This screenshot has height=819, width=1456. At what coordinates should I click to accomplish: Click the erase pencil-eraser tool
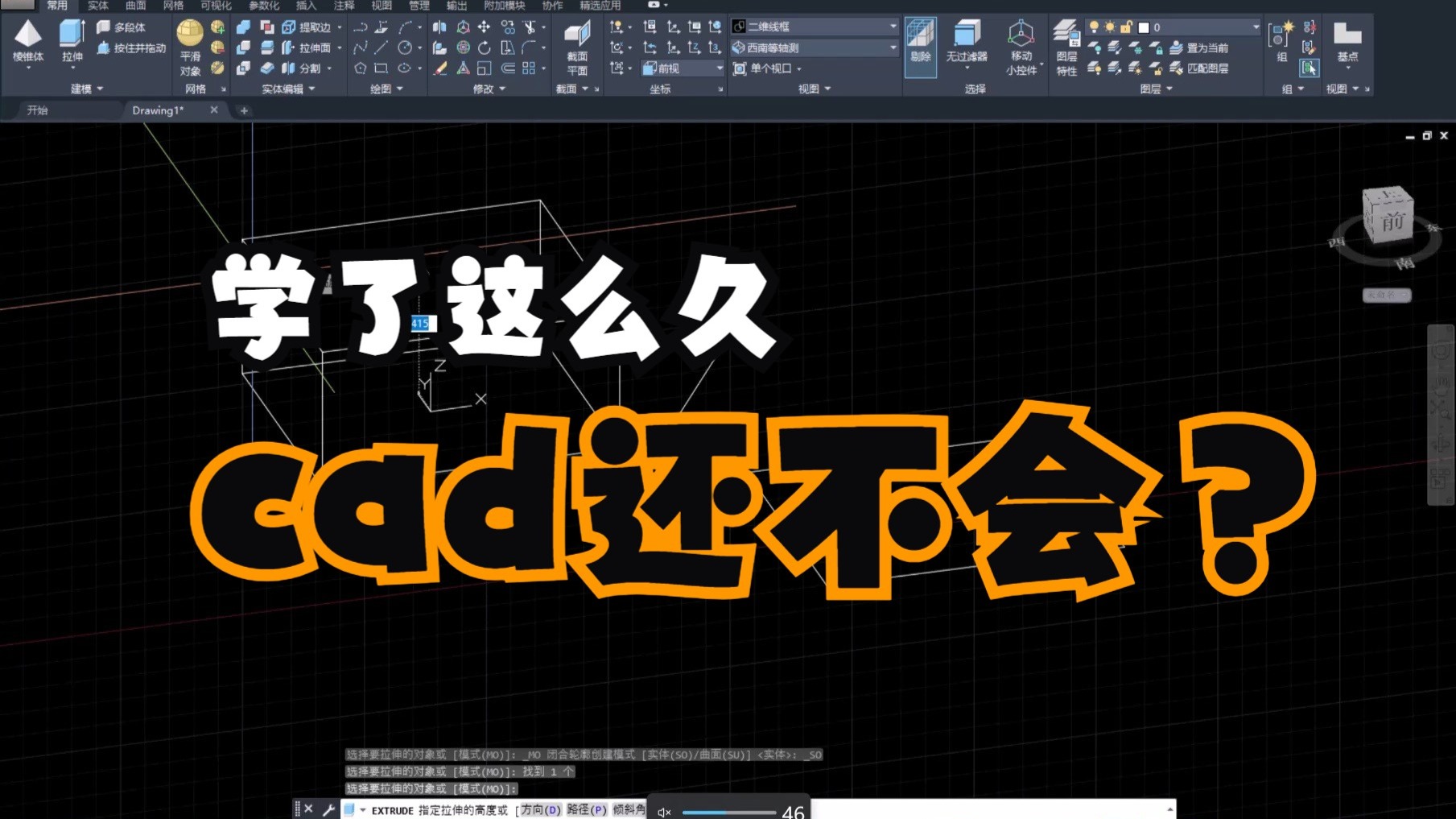(x=440, y=68)
